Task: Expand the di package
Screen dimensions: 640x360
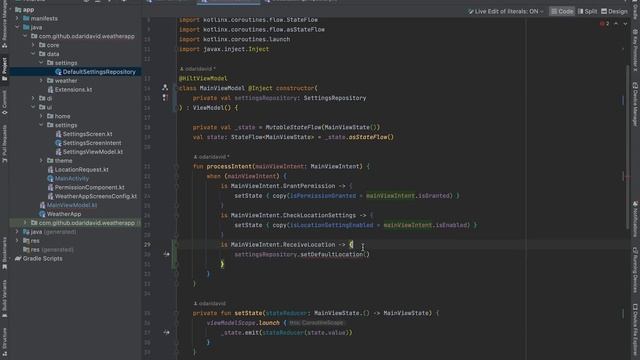Action: (x=33, y=98)
